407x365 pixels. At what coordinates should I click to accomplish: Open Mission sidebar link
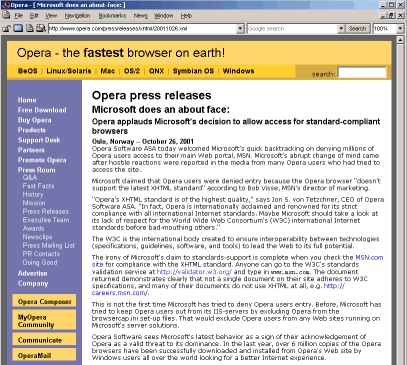click(34, 203)
